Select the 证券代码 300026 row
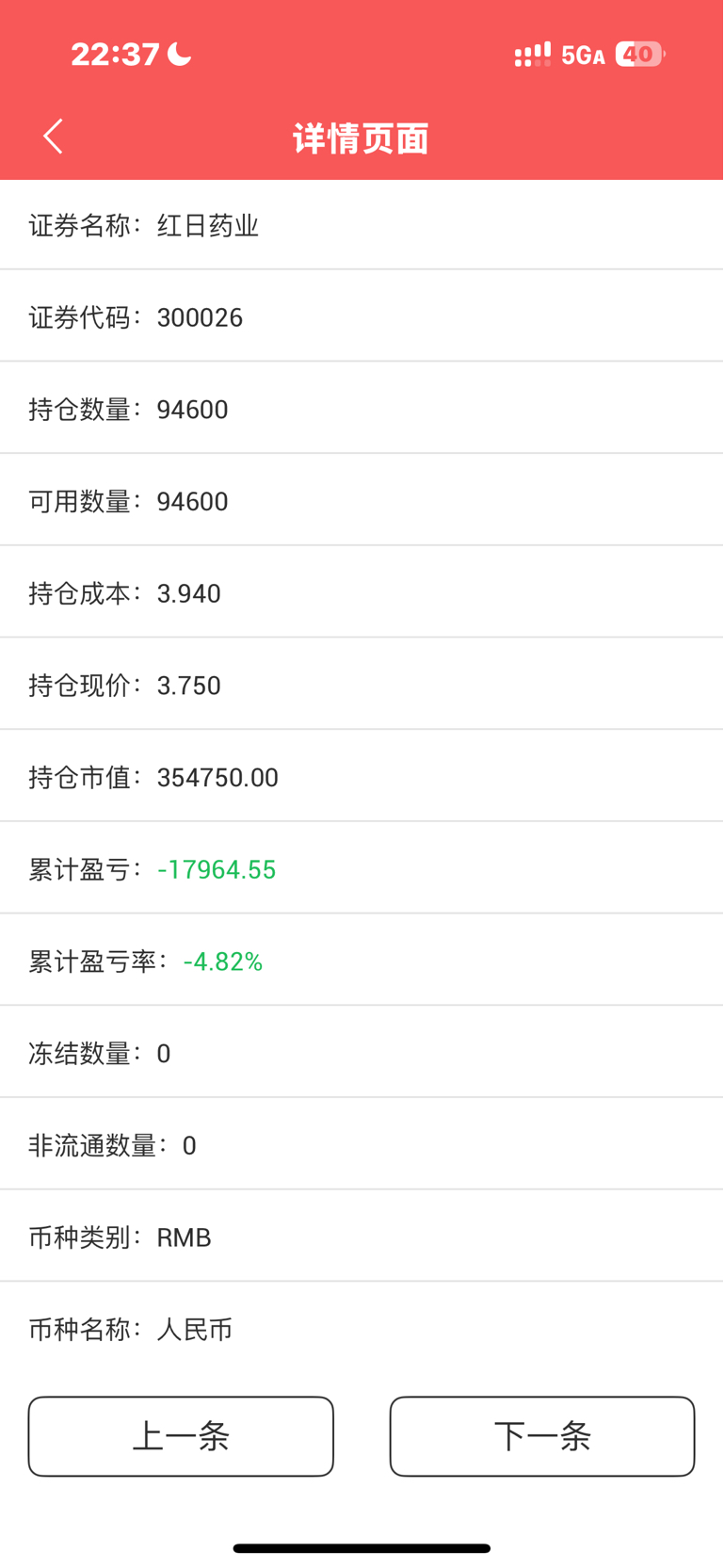 tap(362, 316)
